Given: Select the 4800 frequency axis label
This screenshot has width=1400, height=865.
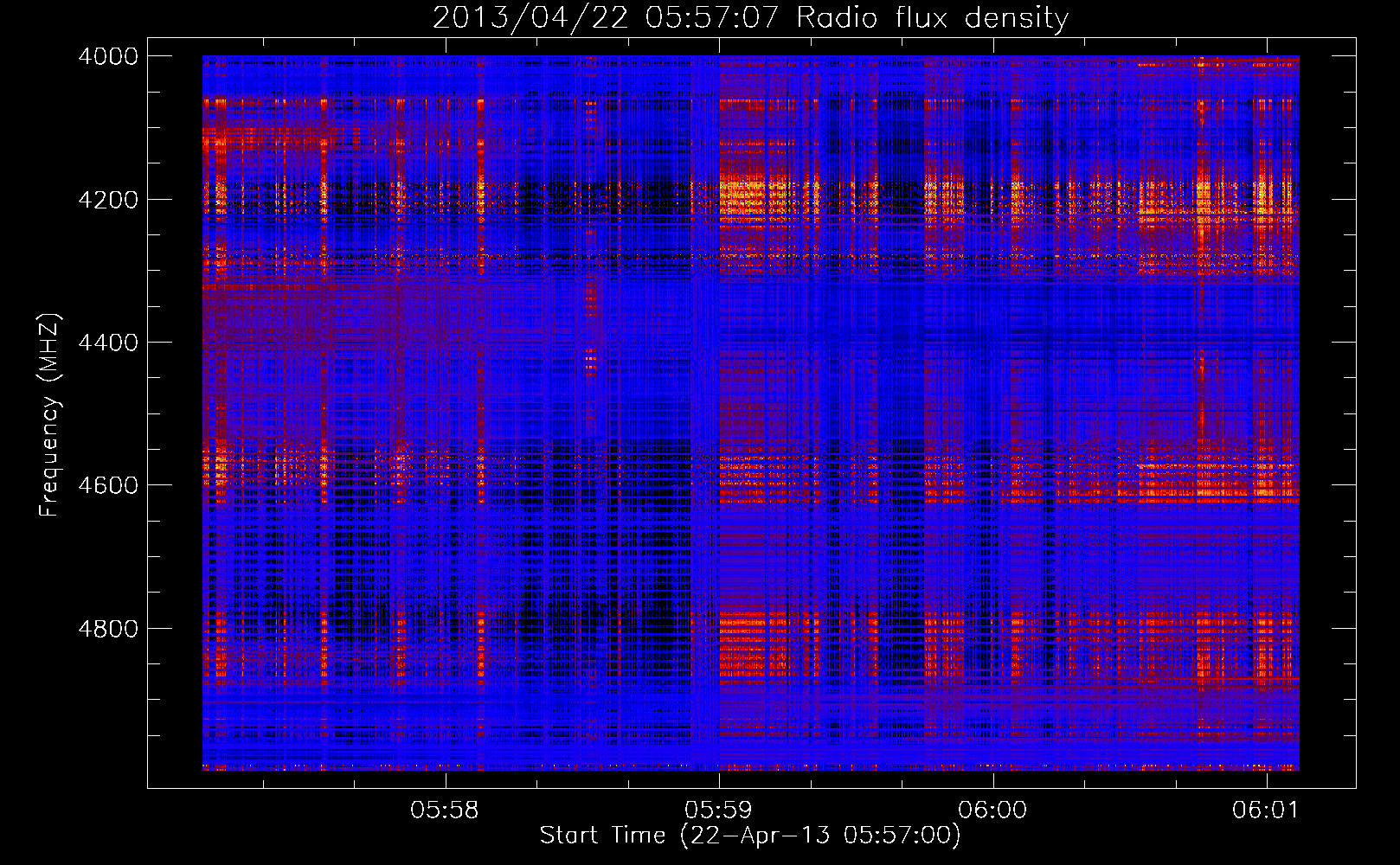Looking at the screenshot, I should point(108,629).
